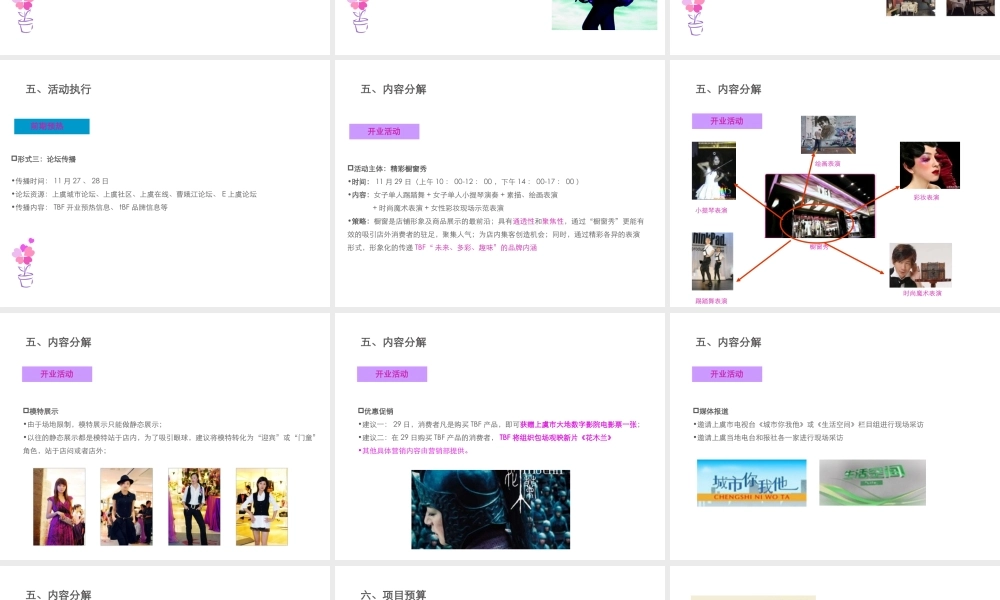This screenshot has height=600, width=1000.
Task: Click the 策略 paragraph's first line
Action: pyautogui.click(x=496, y=221)
